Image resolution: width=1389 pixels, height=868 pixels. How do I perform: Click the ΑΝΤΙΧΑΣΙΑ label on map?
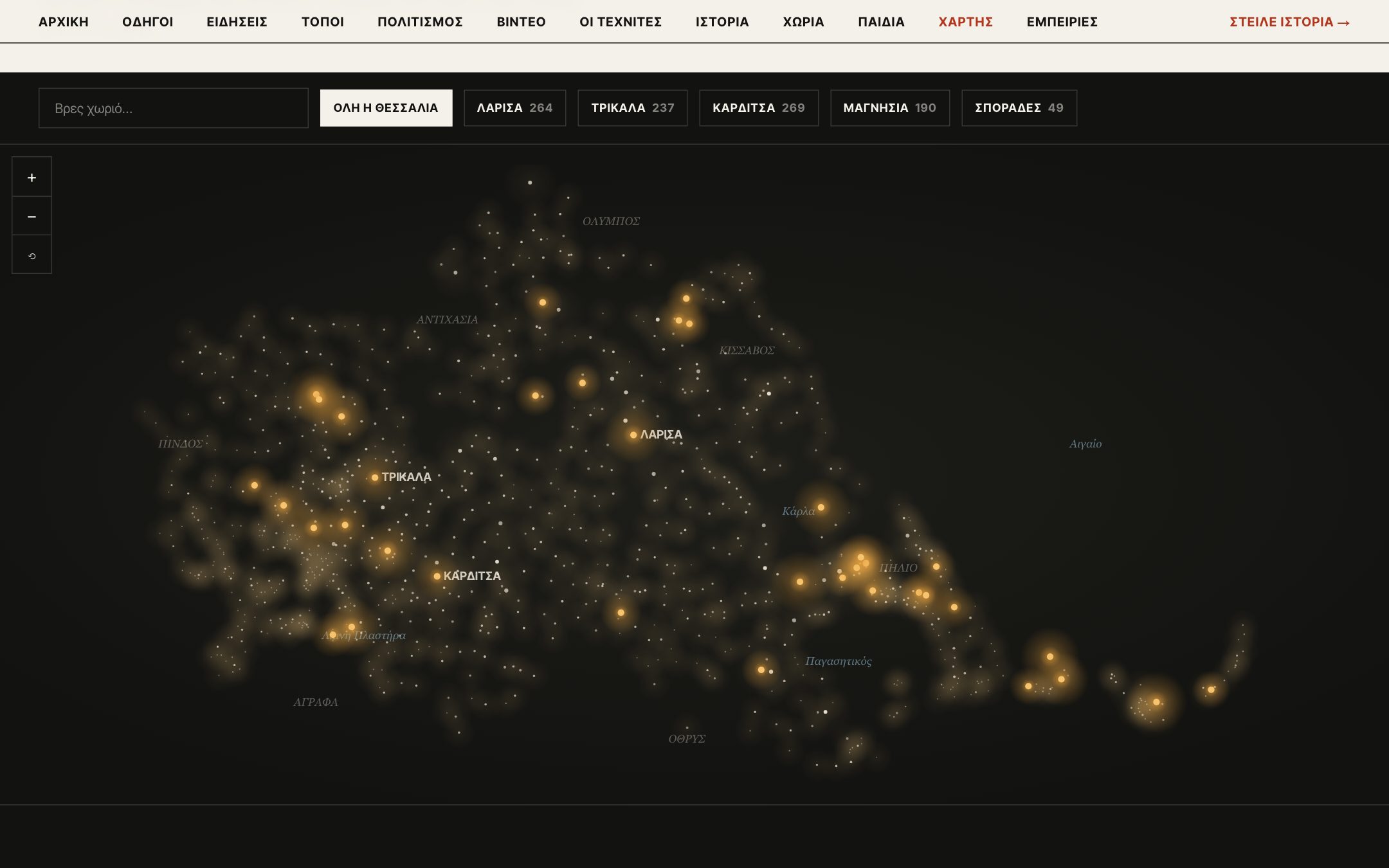pos(447,320)
